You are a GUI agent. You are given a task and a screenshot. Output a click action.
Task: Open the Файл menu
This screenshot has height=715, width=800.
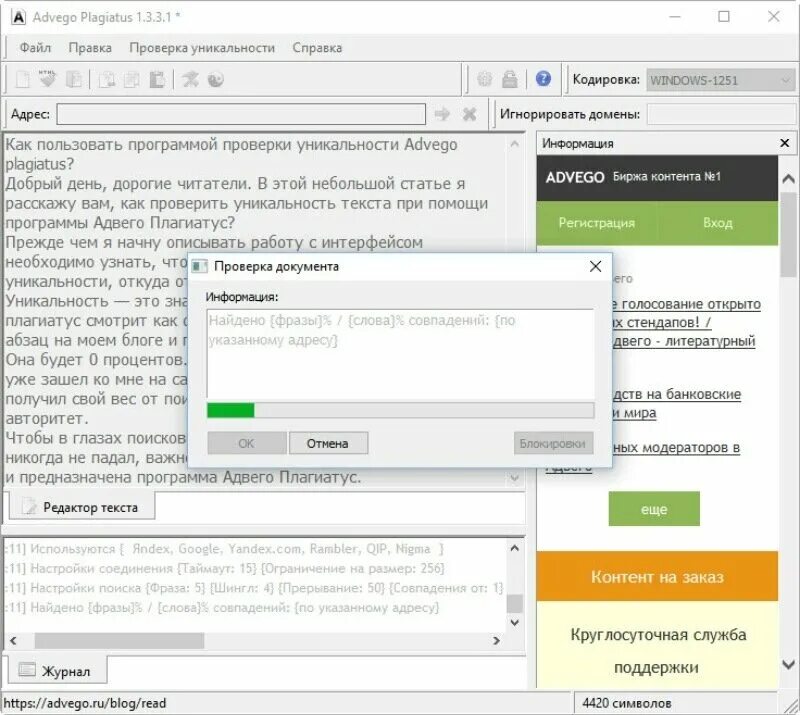[x=35, y=47]
